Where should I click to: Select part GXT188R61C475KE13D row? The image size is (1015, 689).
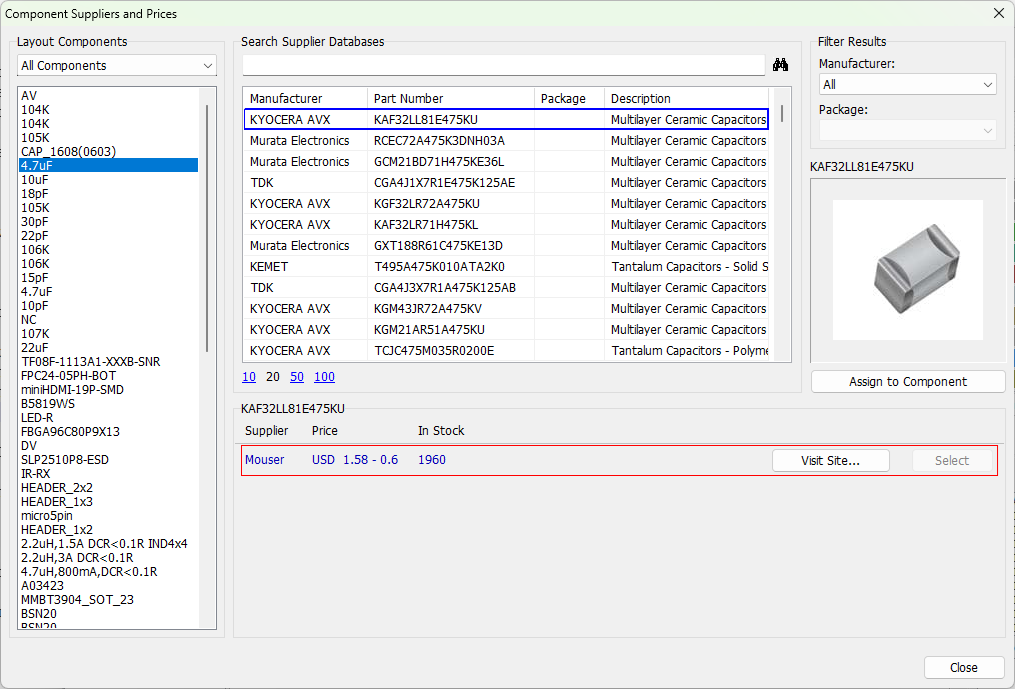point(506,245)
